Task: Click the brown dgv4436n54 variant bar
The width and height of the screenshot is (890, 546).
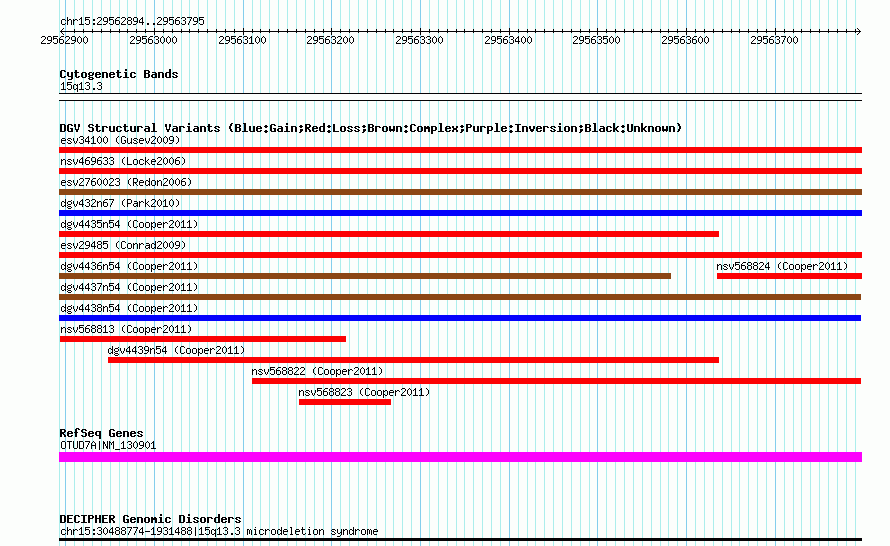Action: pyautogui.click(x=365, y=276)
